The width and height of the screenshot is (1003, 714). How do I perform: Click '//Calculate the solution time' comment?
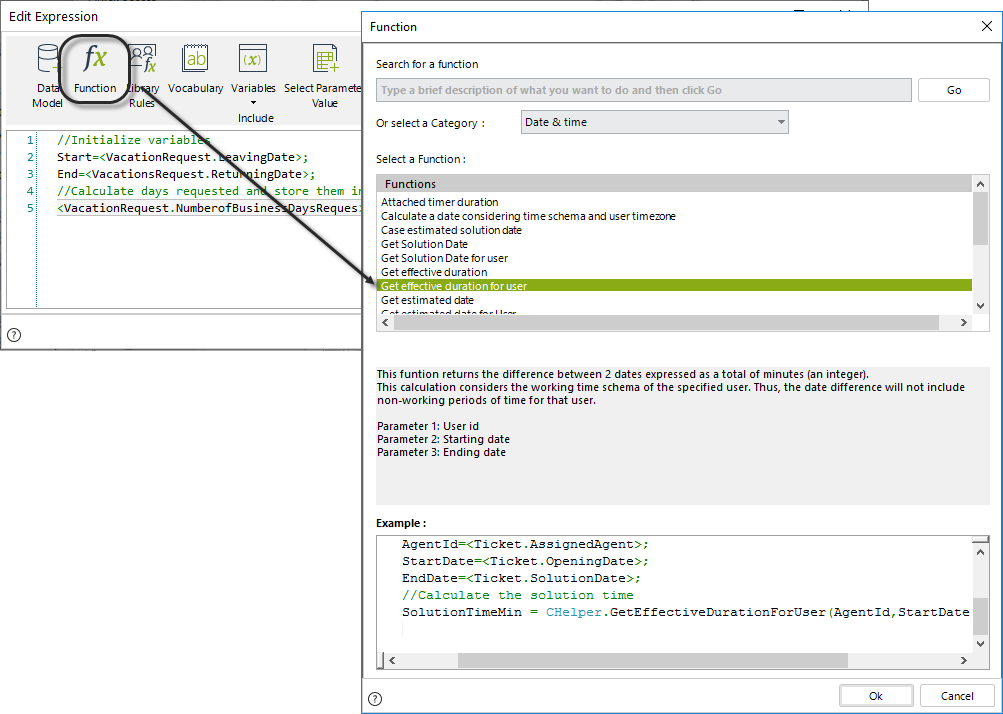point(517,595)
